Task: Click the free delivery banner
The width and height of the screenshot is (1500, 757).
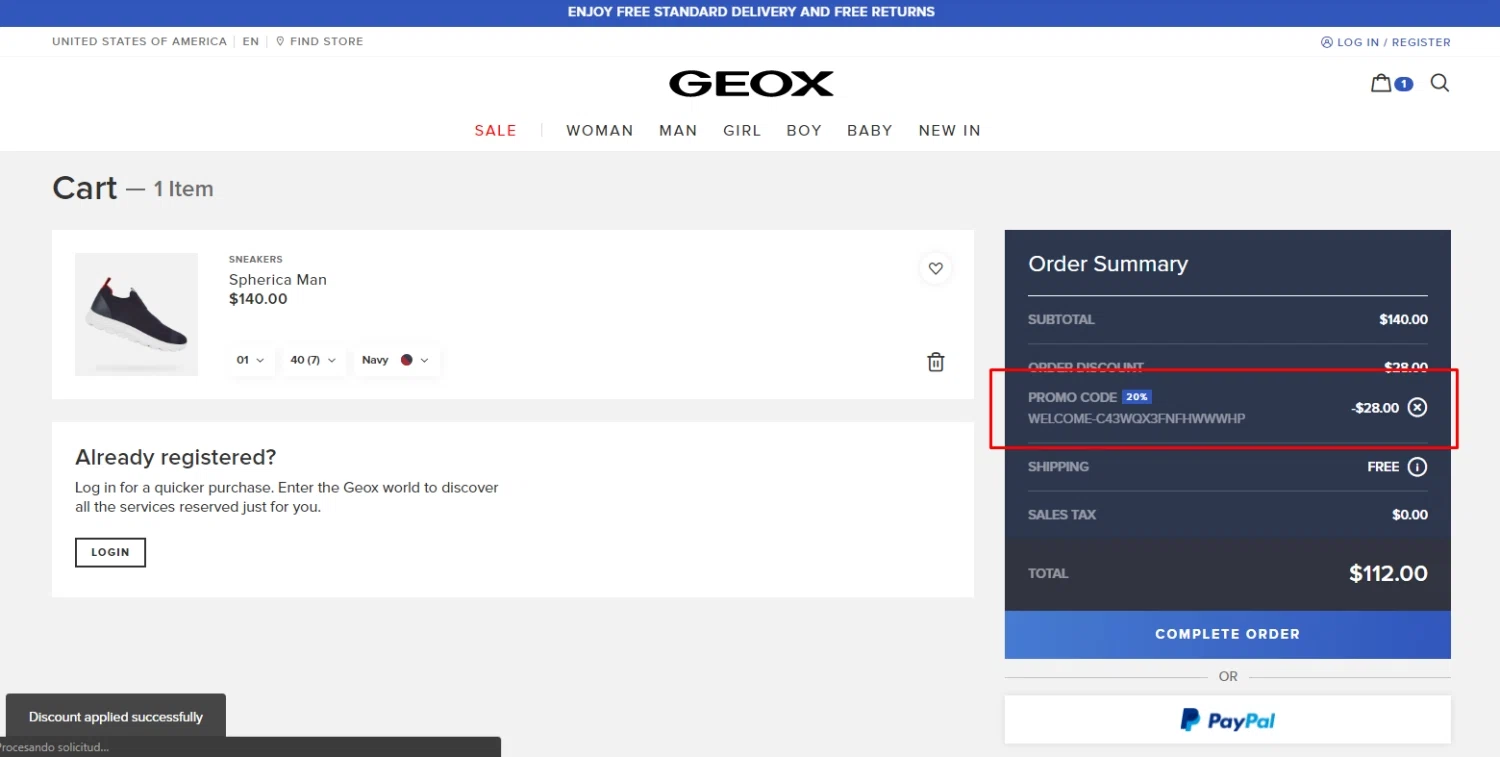Action: pos(750,13)
